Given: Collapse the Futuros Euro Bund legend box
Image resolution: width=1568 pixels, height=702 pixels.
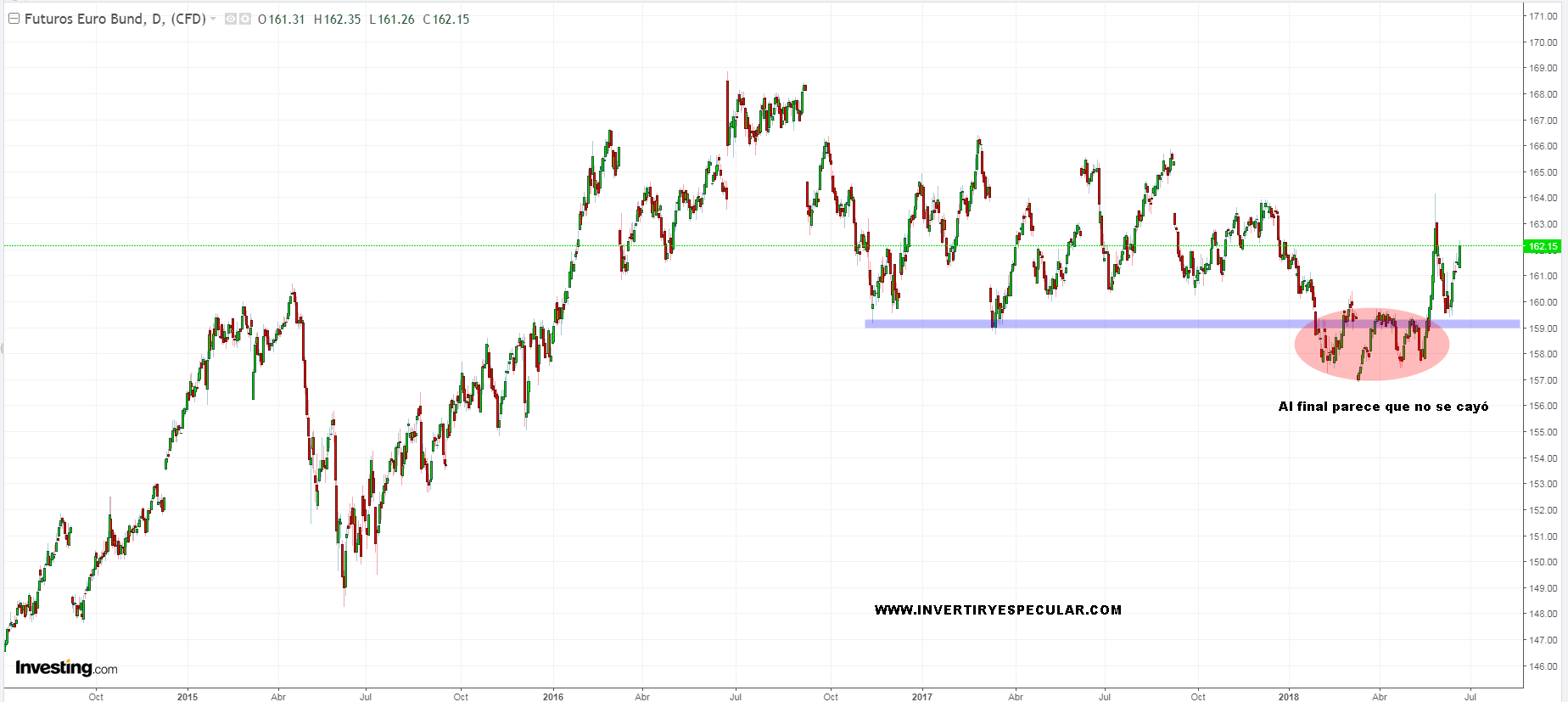Looking at the screenshot, I should pos(14,19).
